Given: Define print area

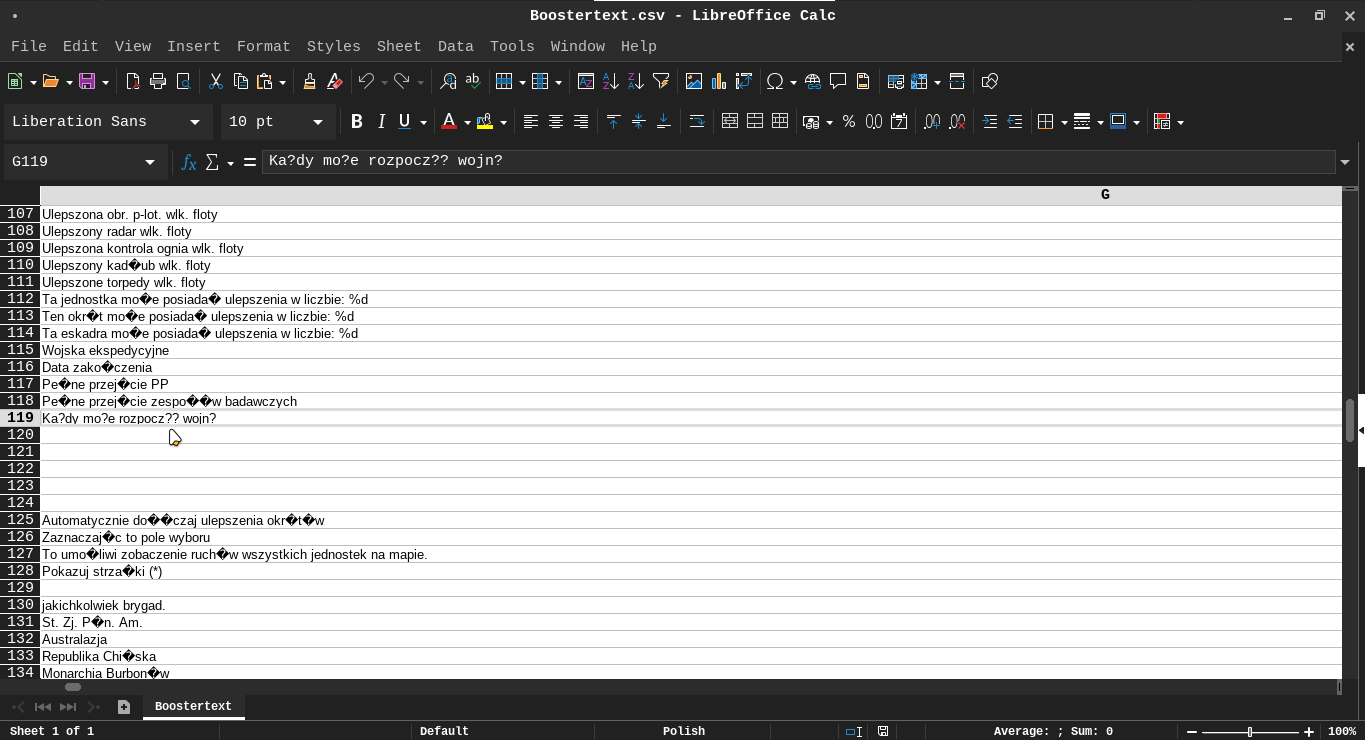Looking at the screenshot, I should (x=896, y=82).
